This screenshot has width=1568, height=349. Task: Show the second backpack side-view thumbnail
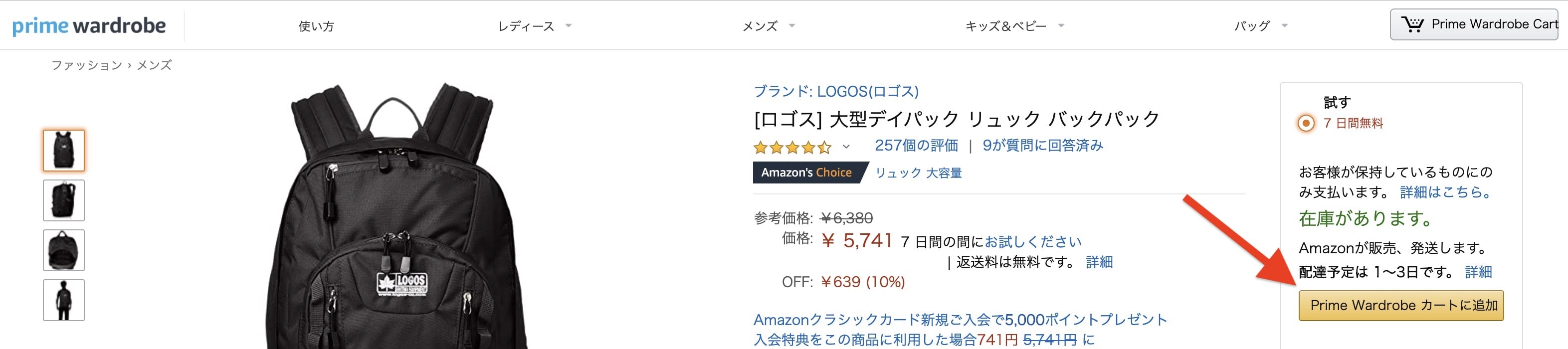coord(64,200)
